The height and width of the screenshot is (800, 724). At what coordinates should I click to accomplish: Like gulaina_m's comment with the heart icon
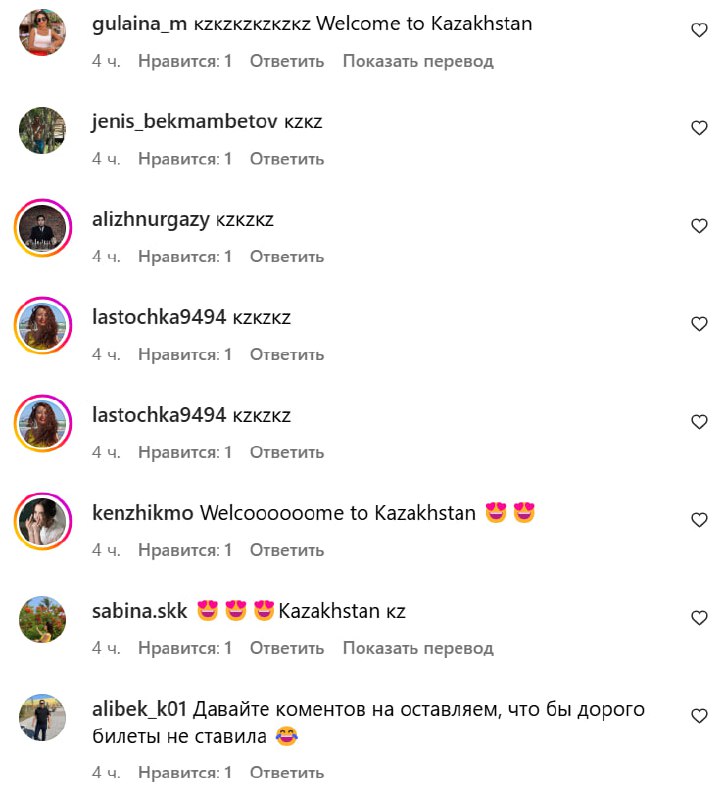tap(699, 30)
